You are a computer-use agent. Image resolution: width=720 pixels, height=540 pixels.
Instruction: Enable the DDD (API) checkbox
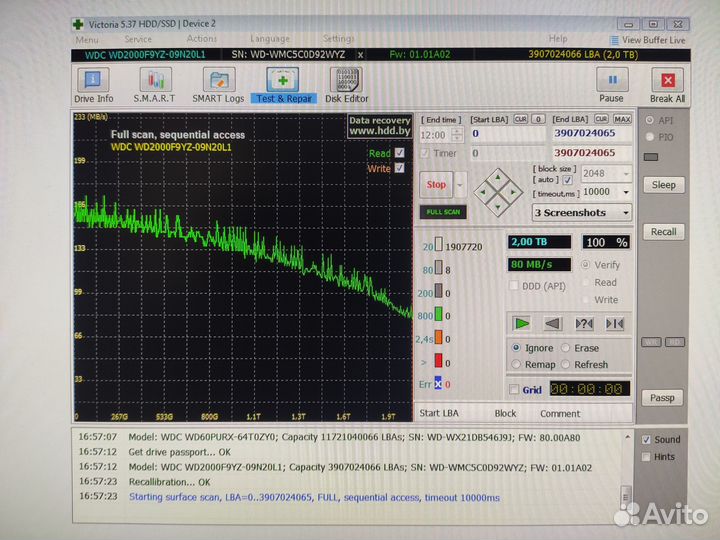514,286
